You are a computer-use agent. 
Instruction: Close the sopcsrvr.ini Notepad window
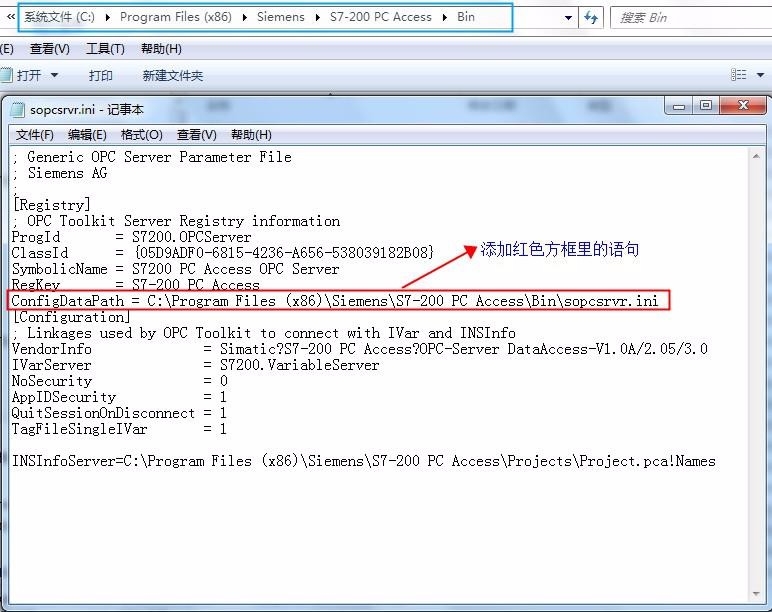pyautogui.click(x=743, y=105)
